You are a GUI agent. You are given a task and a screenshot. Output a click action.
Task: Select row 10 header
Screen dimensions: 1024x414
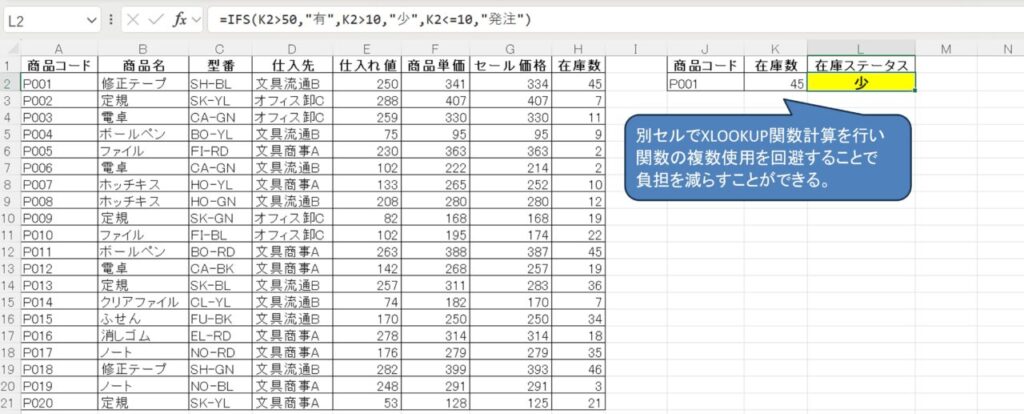[10, 217]
